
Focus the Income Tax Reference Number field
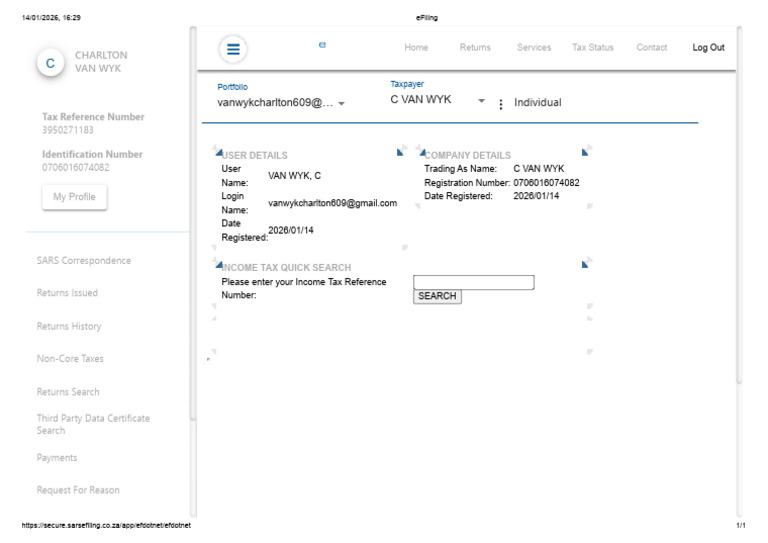tap(474, 282)
